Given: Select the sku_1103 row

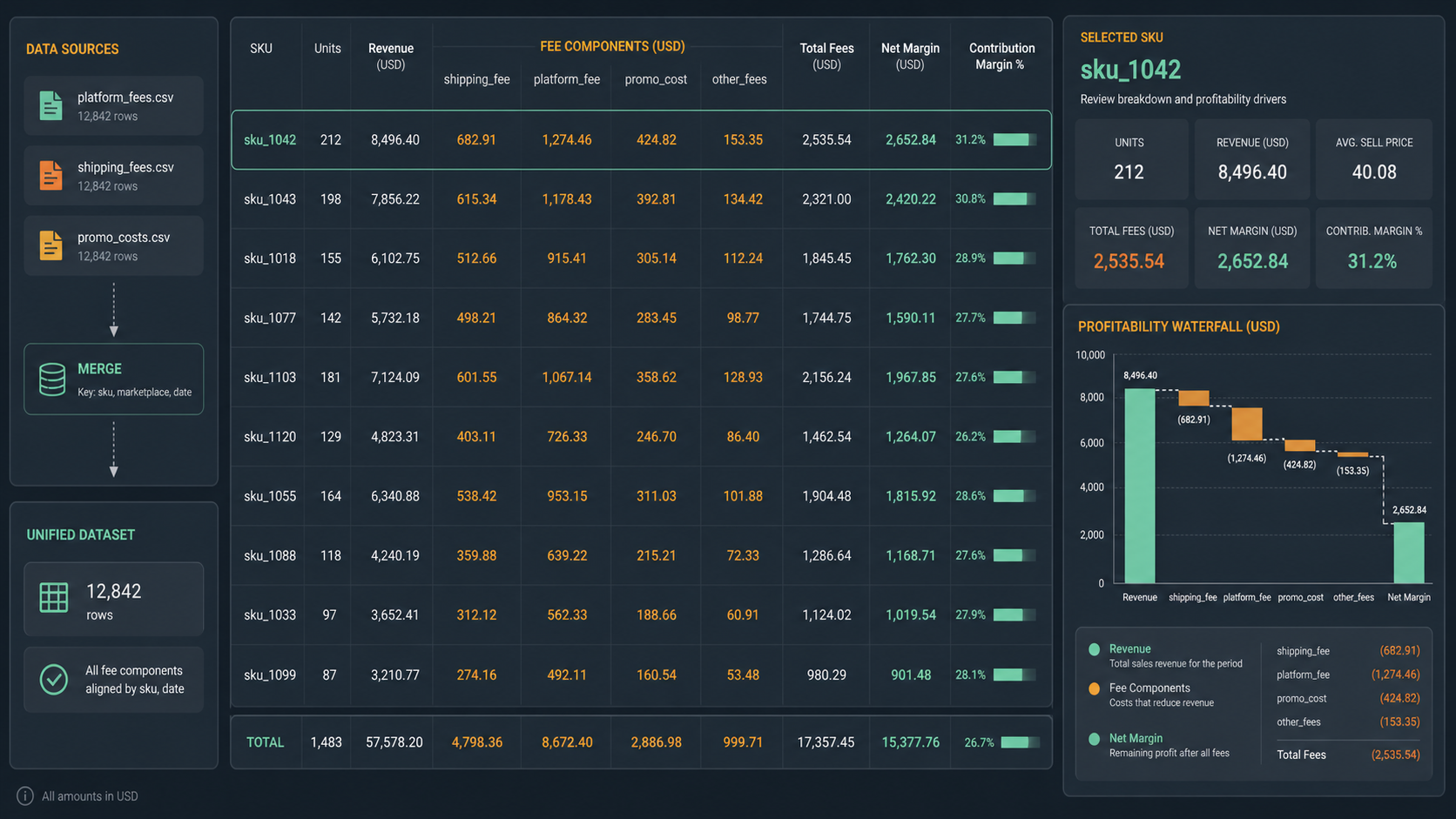Looking at the screenshot, I should click(x=641, y=378).
